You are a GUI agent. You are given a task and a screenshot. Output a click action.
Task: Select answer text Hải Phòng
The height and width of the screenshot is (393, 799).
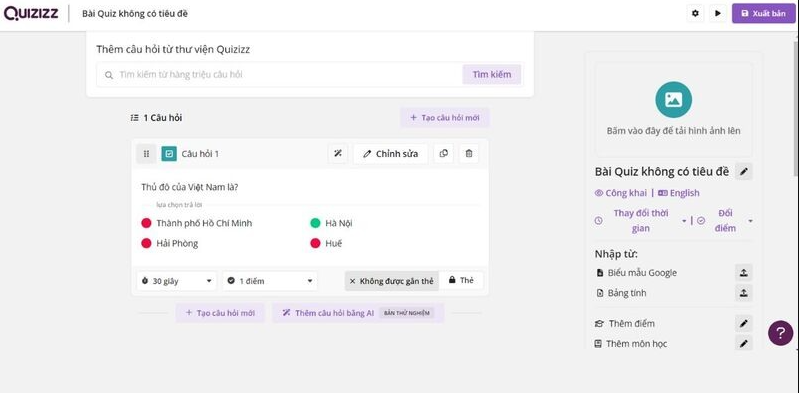177,244
